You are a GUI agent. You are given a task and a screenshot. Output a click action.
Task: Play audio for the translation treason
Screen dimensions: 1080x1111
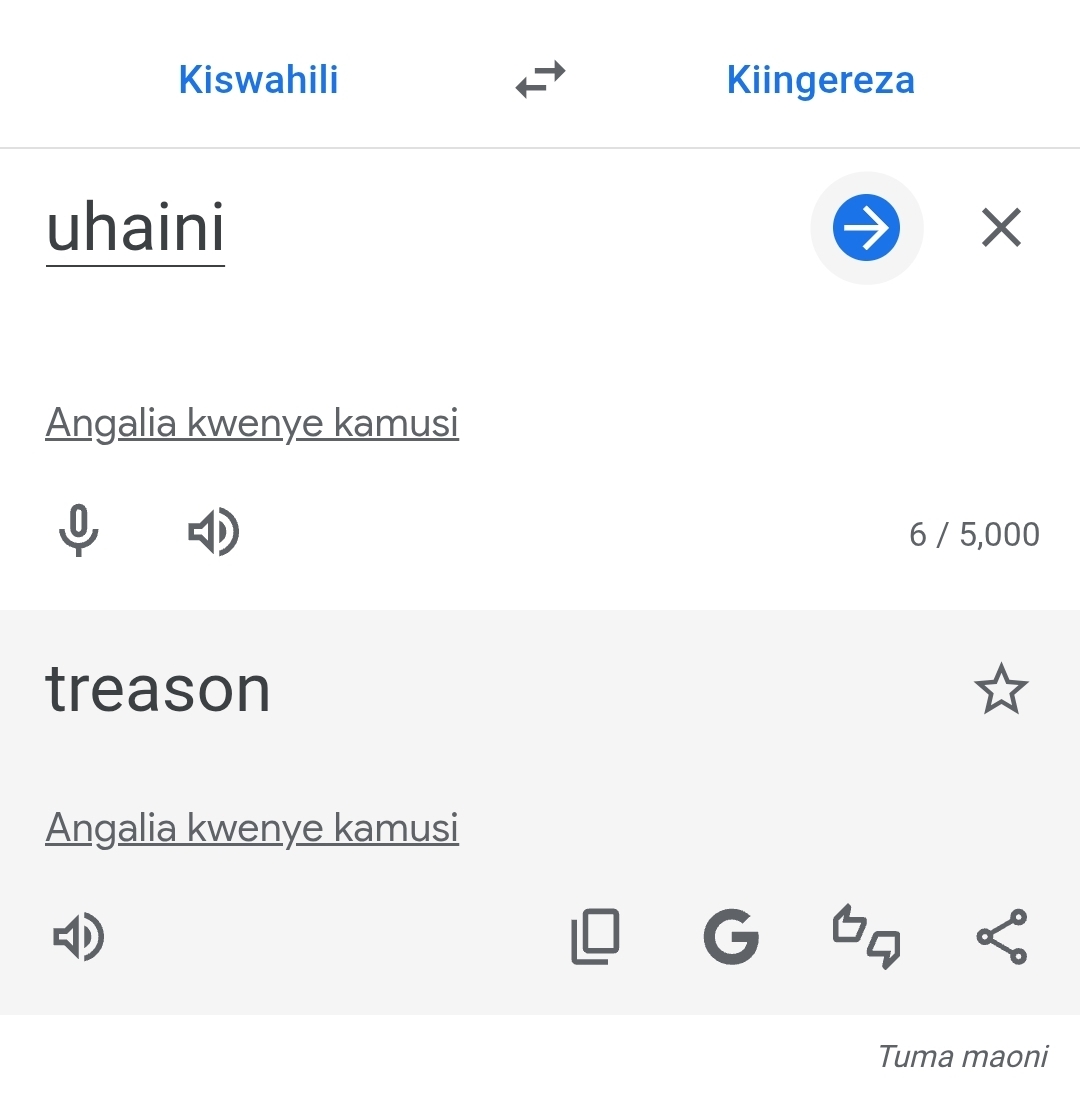(x=78, y=937)
